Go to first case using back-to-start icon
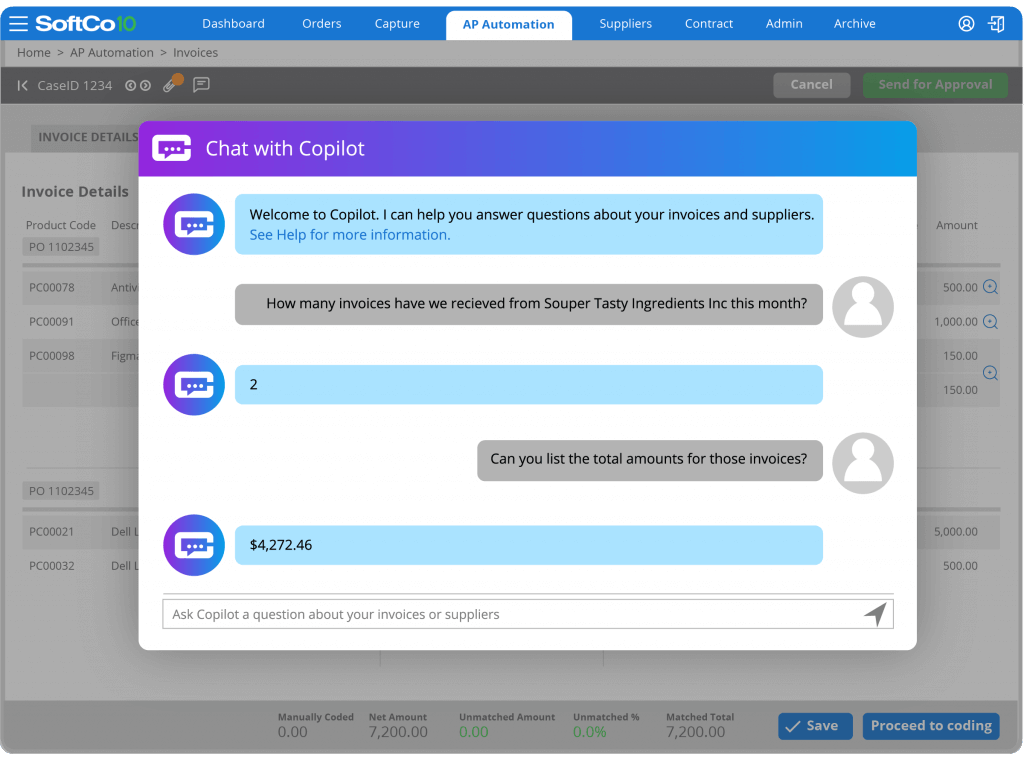This screenshot has height=758, width=1024. (x=22, y=86)
